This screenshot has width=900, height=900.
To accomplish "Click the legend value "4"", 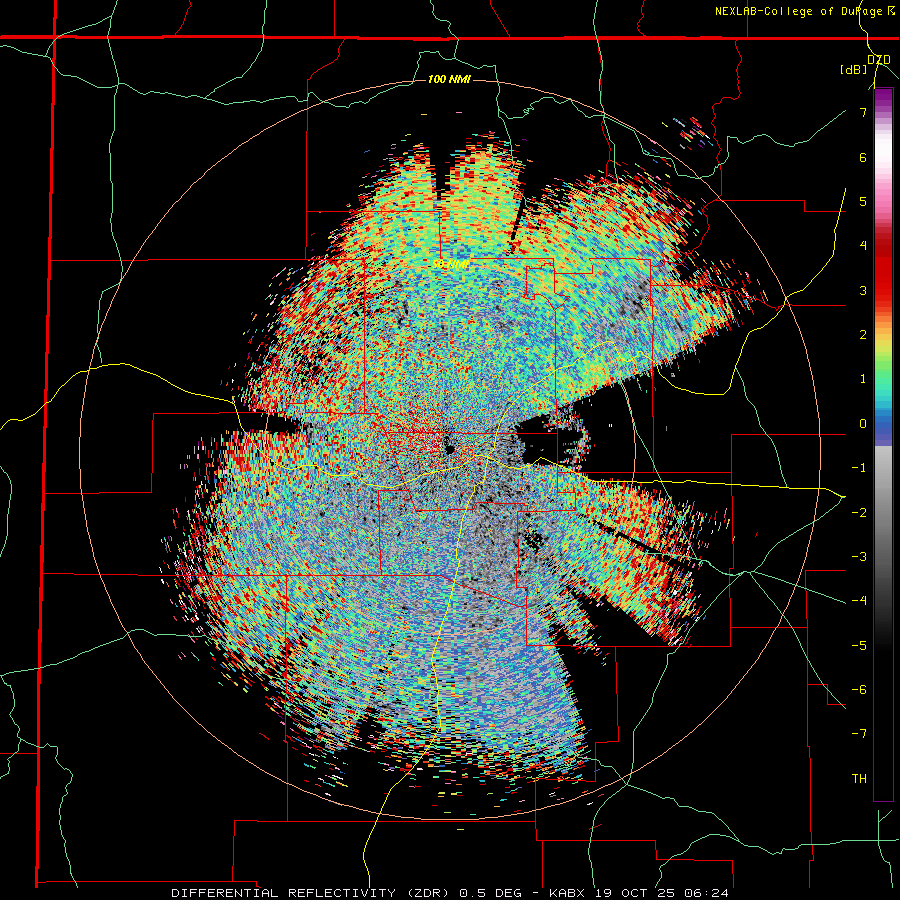I will (x=863, y=246).
